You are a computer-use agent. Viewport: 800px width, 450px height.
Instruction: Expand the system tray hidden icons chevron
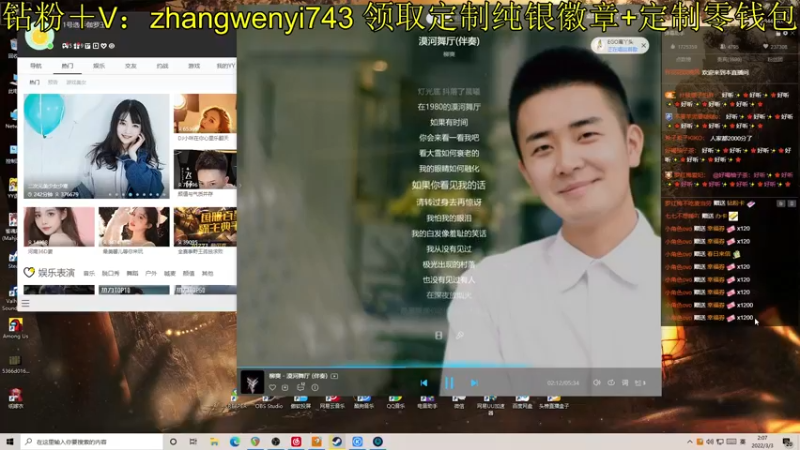690,442
